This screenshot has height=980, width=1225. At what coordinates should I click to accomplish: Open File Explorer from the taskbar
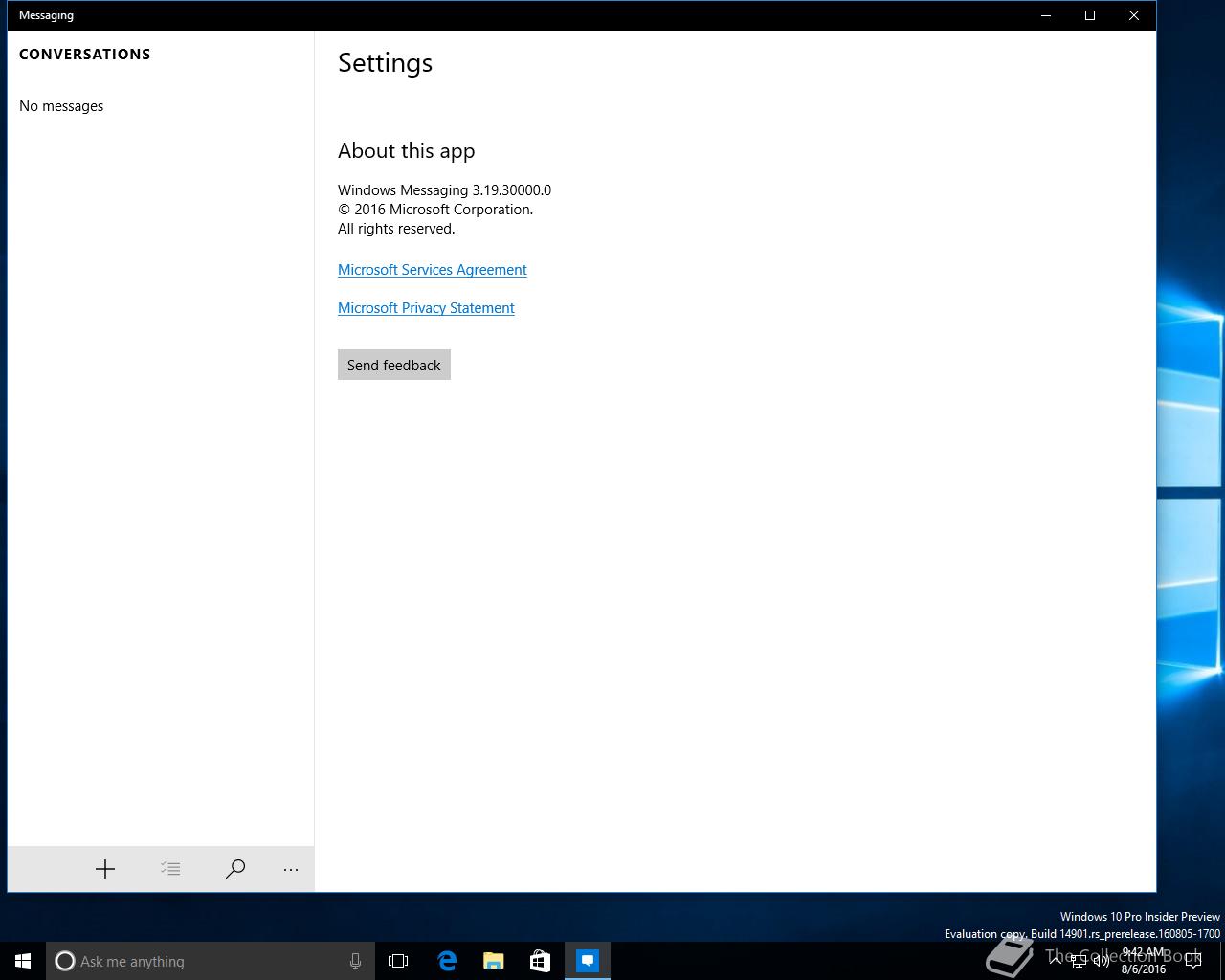(x=494, y=961)
